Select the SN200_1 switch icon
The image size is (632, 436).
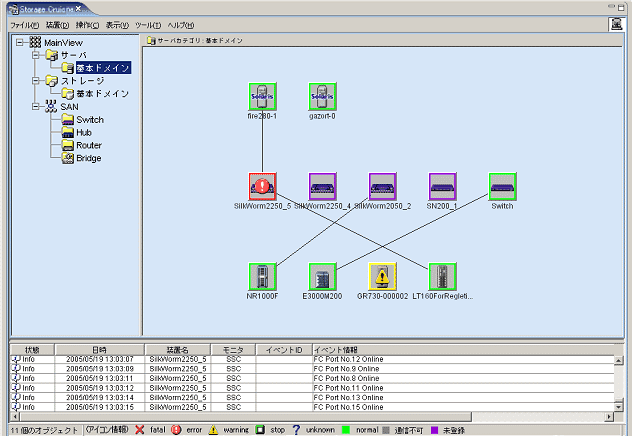[442, 187]
